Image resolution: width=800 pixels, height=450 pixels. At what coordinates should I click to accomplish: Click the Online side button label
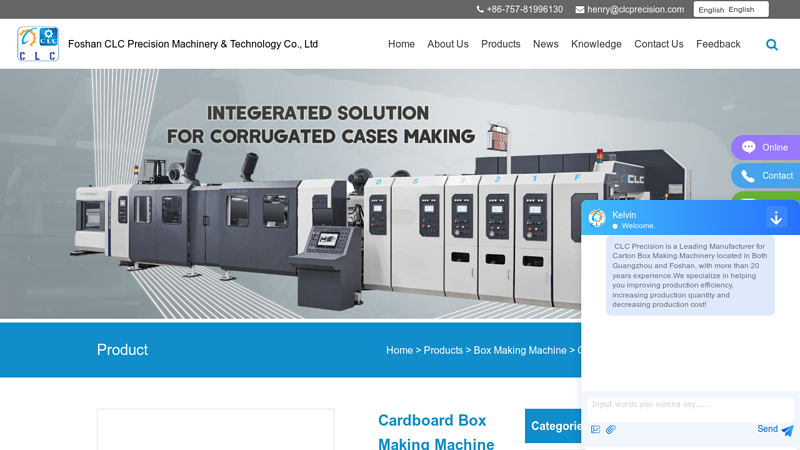tap(774, 147)
